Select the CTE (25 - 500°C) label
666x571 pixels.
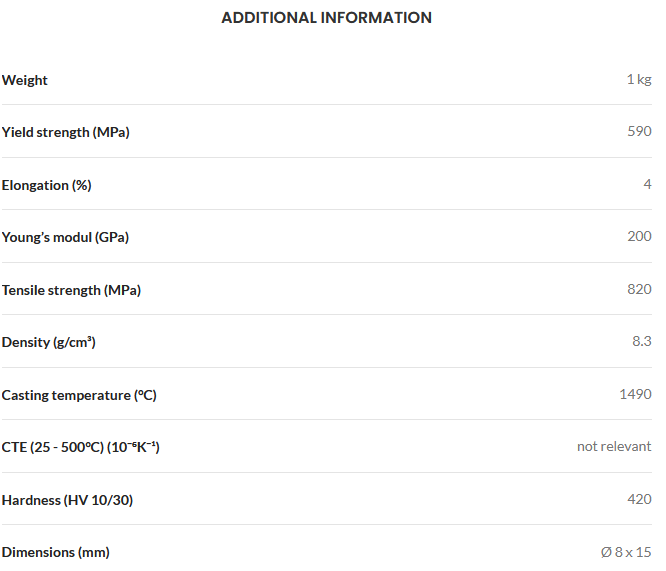point(80,447)
